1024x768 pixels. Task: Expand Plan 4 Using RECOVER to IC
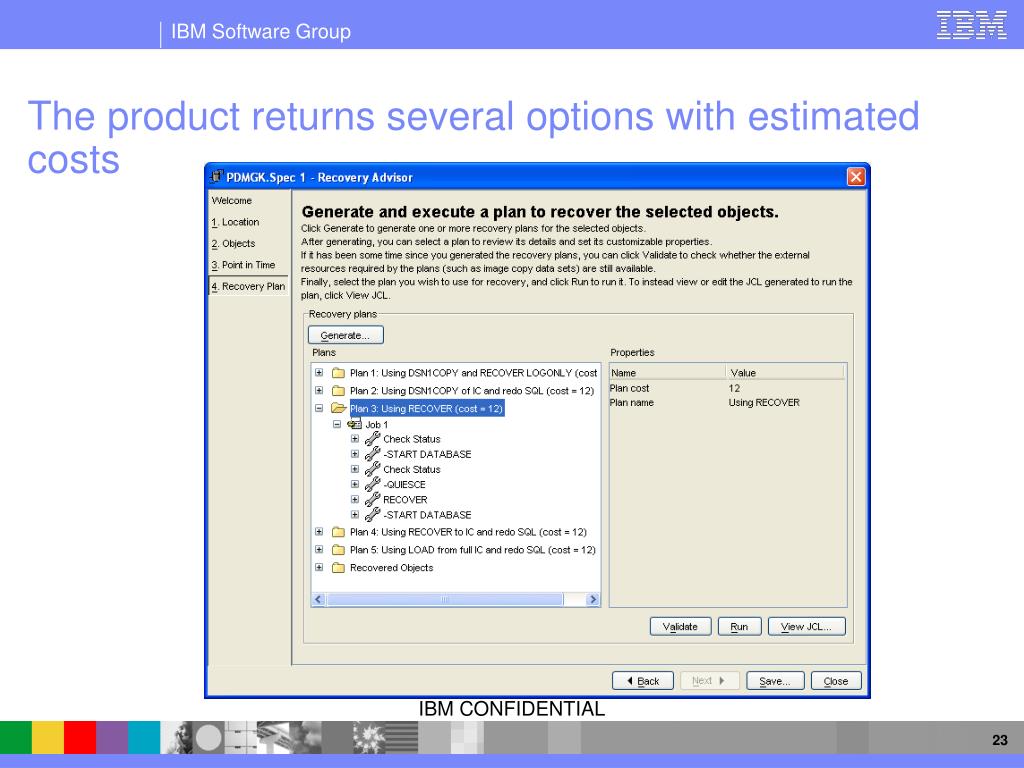319,532
